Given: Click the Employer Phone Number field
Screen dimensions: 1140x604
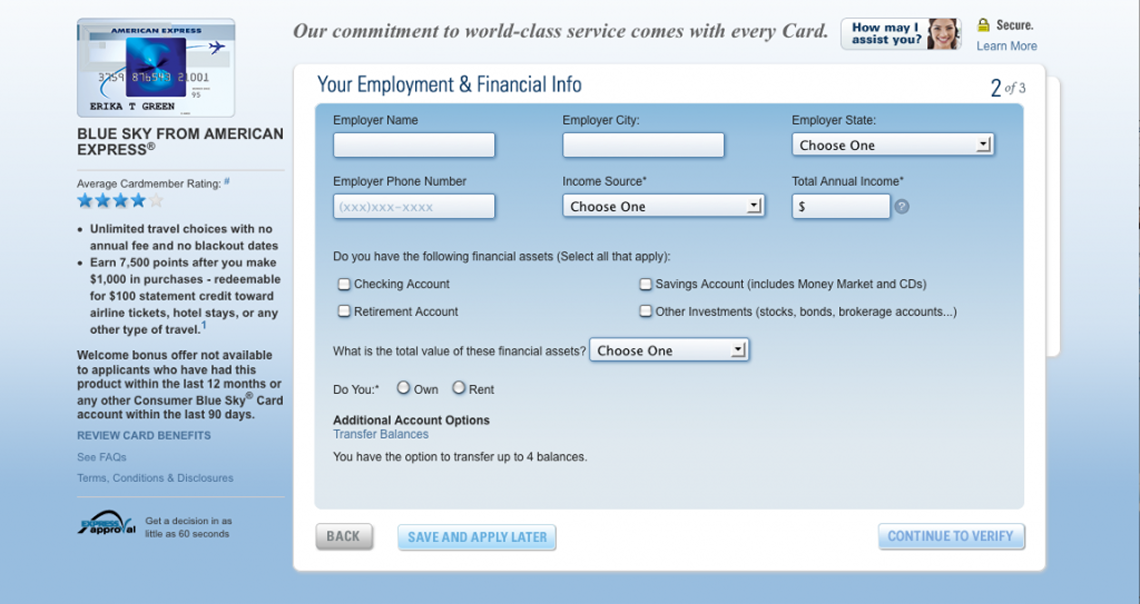Looking at the screenshot, I should 414,206.
